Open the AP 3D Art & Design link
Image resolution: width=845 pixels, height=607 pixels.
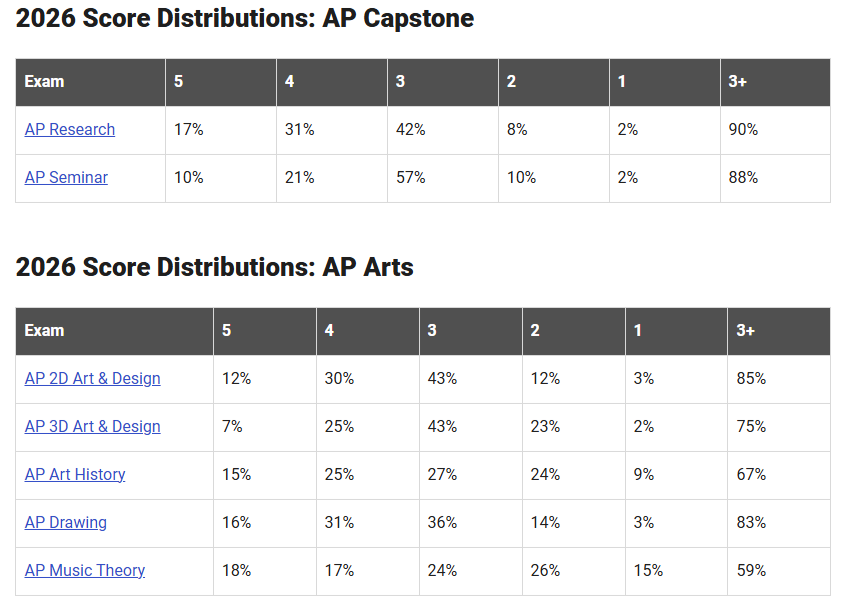click(x=93, y=427)
